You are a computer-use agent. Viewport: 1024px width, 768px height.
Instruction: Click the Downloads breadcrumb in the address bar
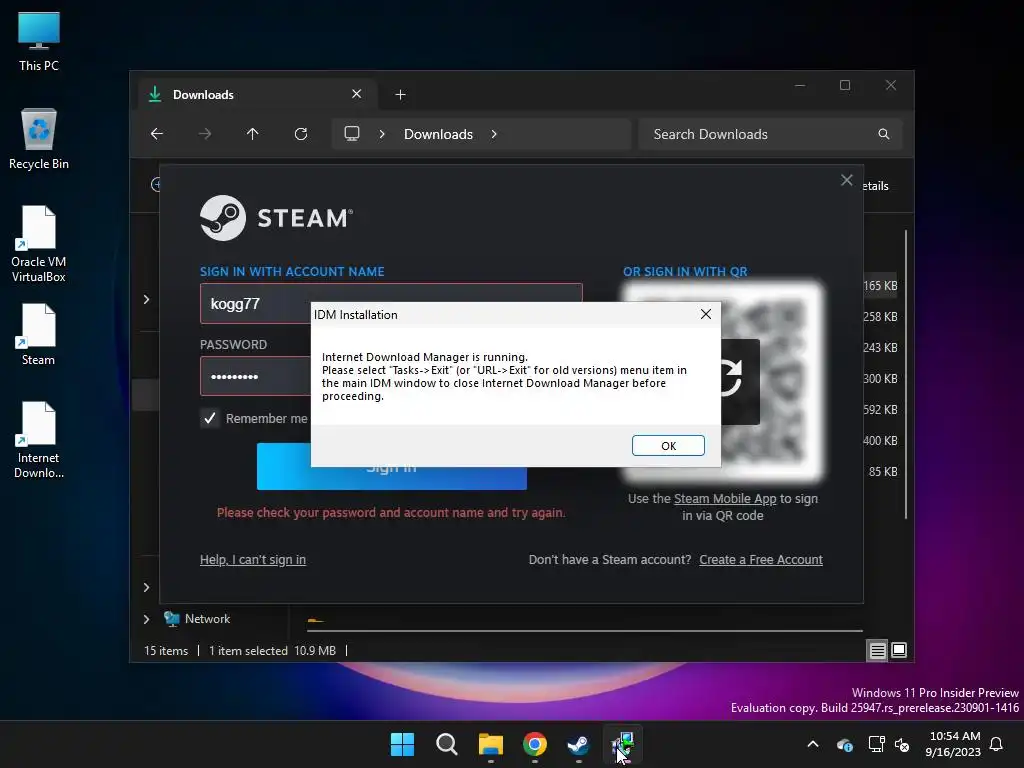click(x=438, y=134)
